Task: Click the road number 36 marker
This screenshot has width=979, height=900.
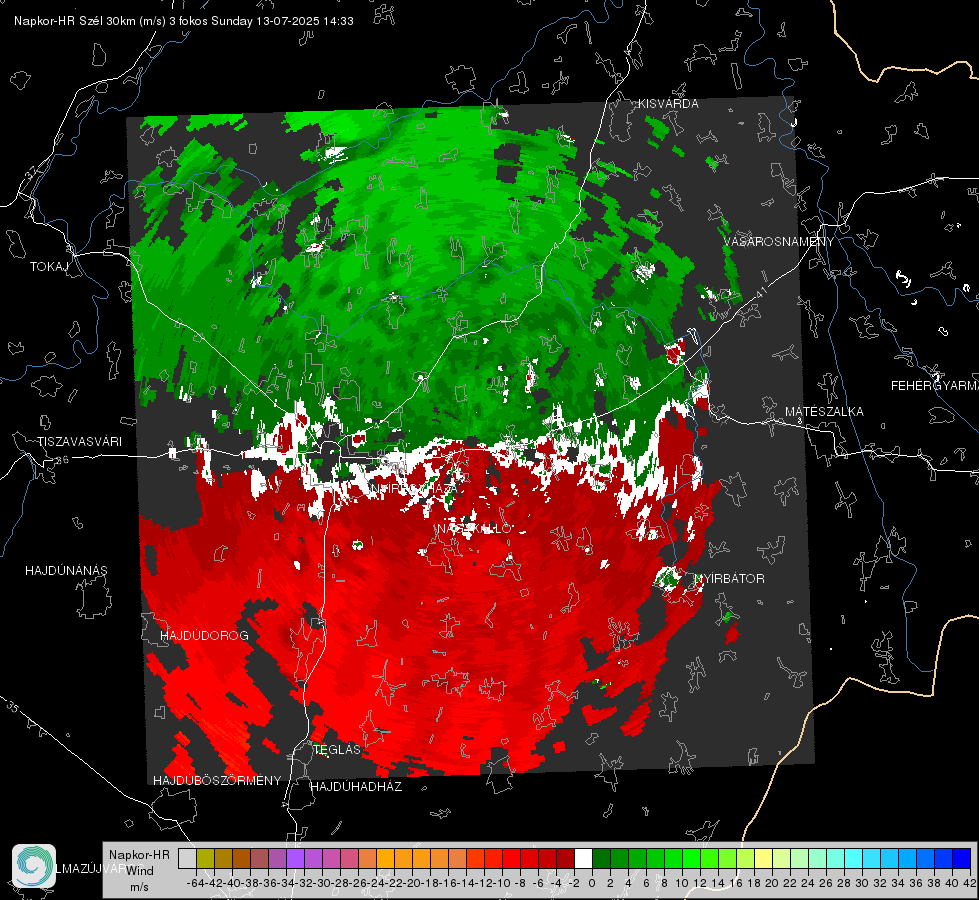Action: [x=62, y=460]
